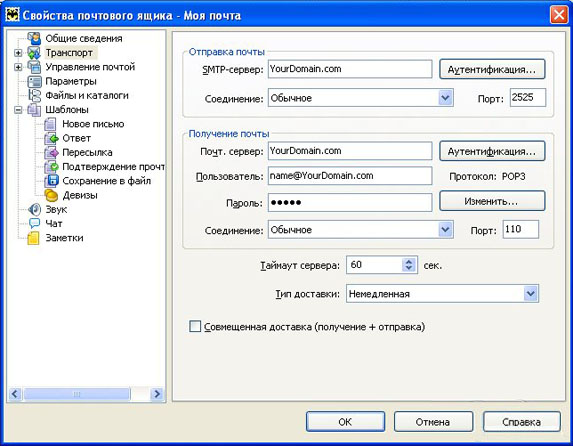Click the Общие сведения tree icon
The width and height of the screenshot is (573, 446).
34,38
